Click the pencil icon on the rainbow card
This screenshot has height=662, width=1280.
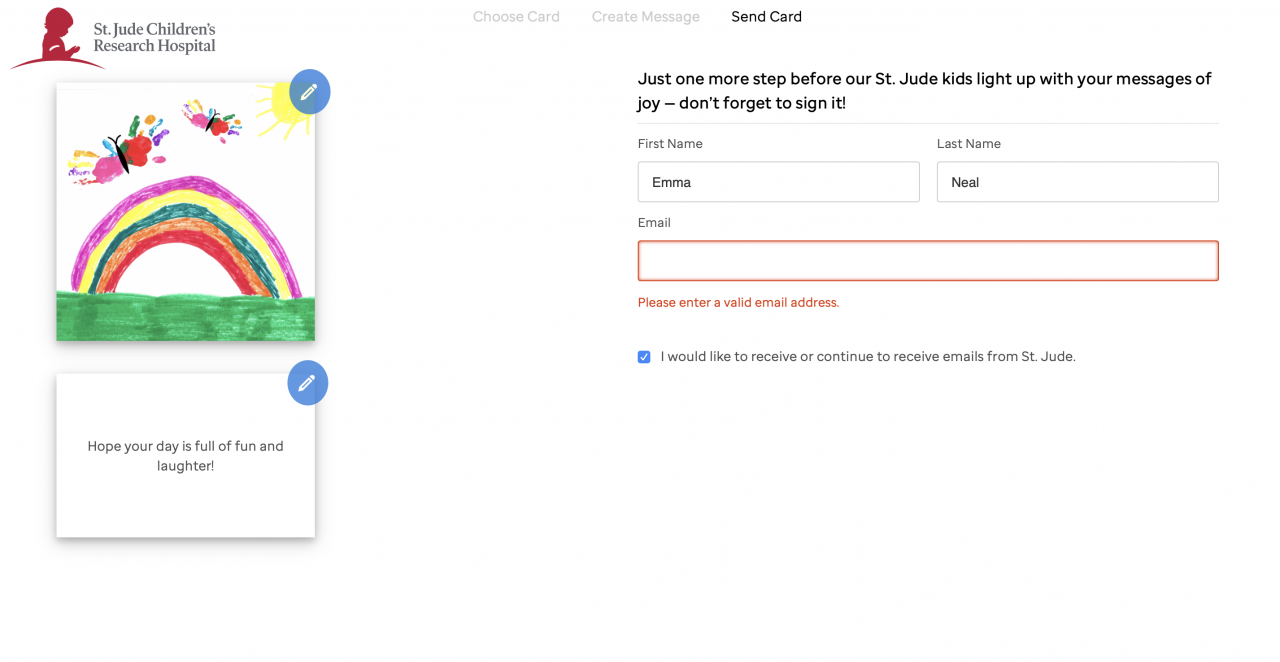(x=309, y=91)
